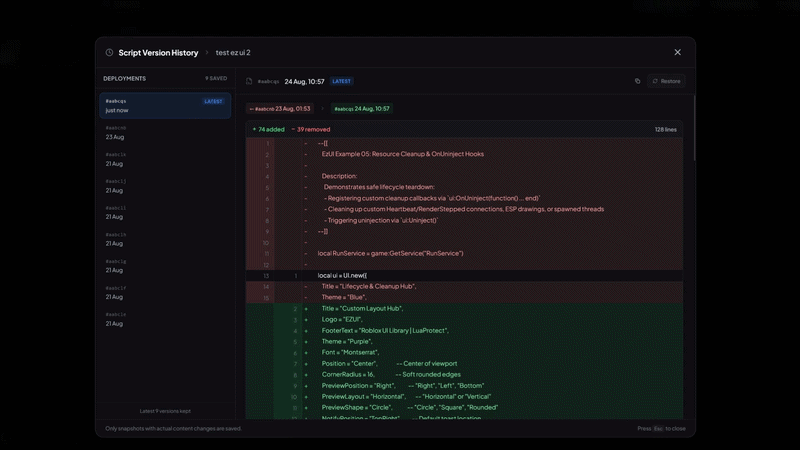Select deployment #aabclk from 21 Aug
The image size is (800, 450).
(x=165, y=159)
